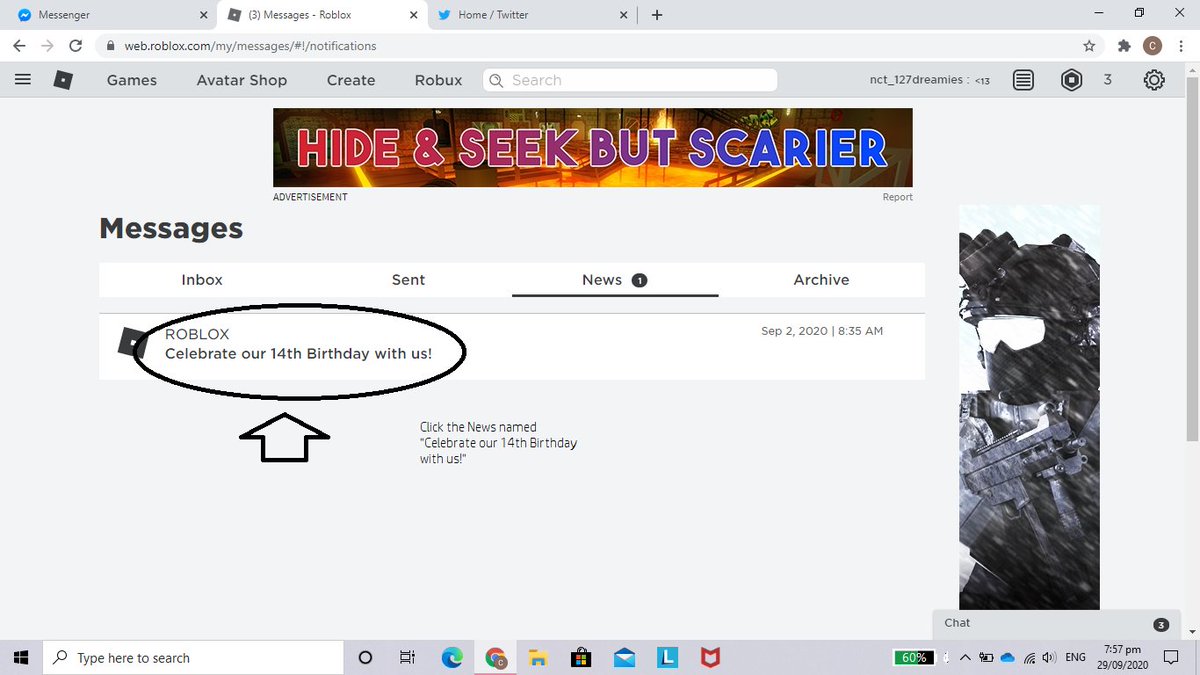The height and width of the screenshot is (675, 1200).
Task: Open the taskbar clock and date
Action: click(1121, 657)
